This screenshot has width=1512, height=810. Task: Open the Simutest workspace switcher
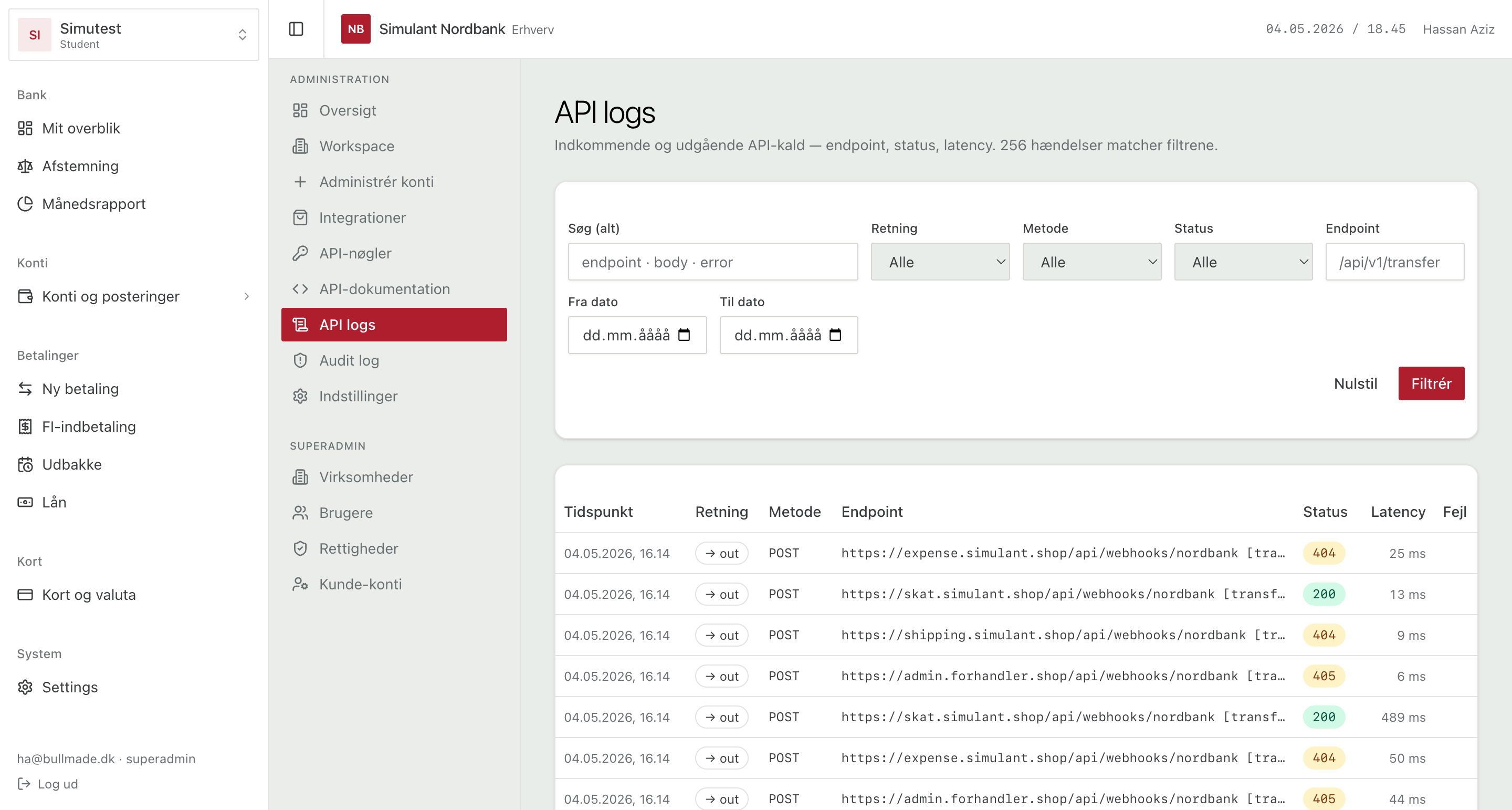click(x=134, y=35)
